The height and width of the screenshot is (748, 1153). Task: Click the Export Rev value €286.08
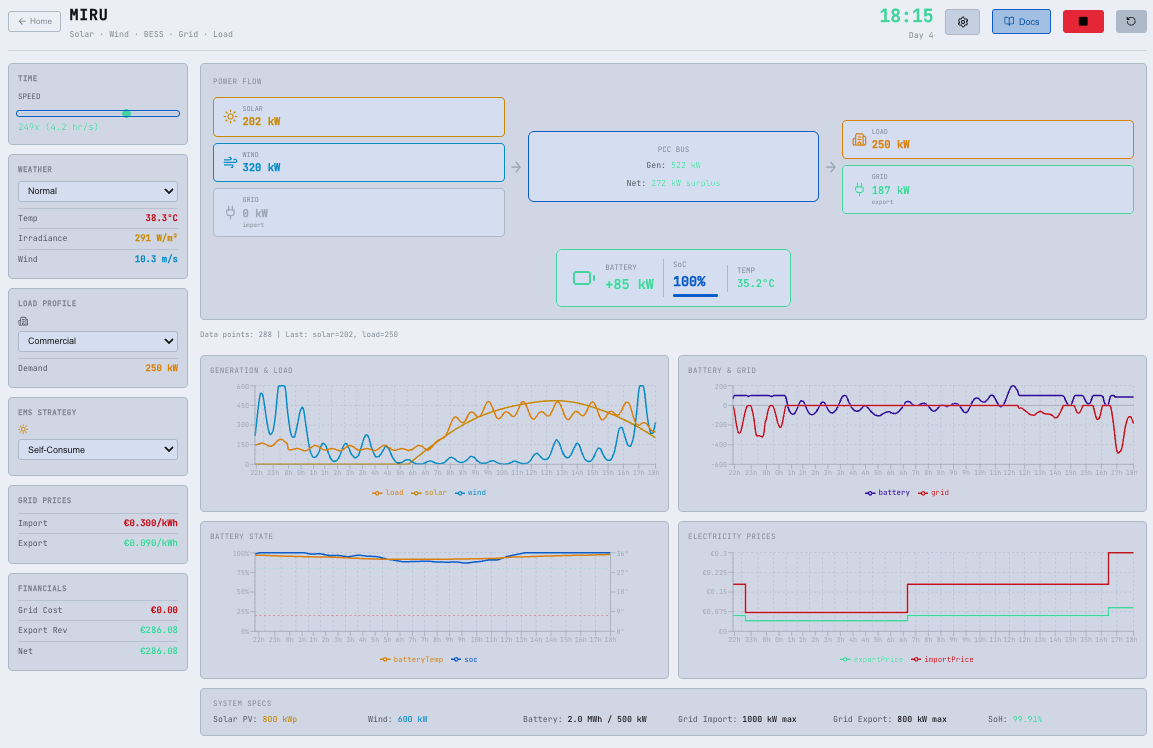159,630
